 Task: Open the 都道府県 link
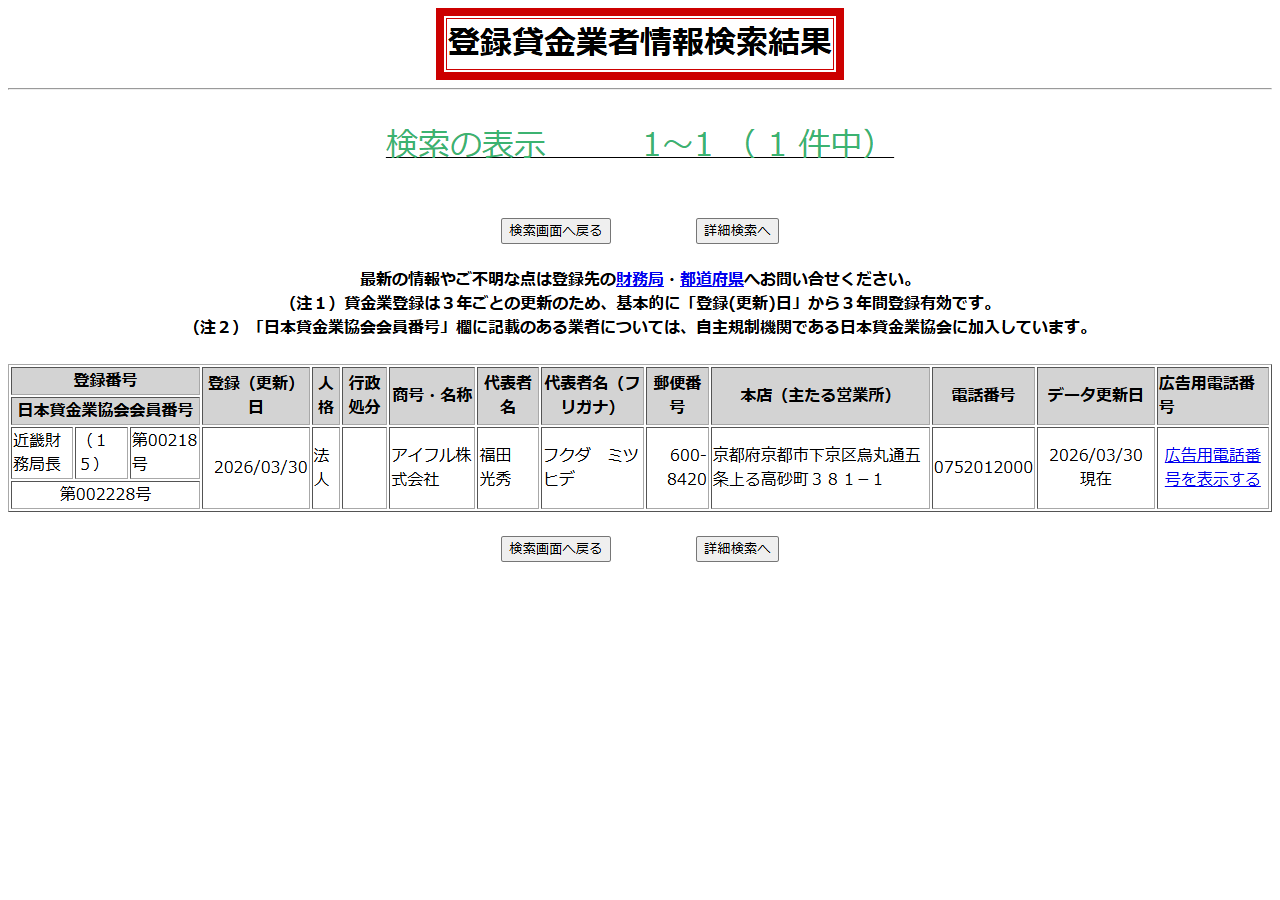click(712, 279)
